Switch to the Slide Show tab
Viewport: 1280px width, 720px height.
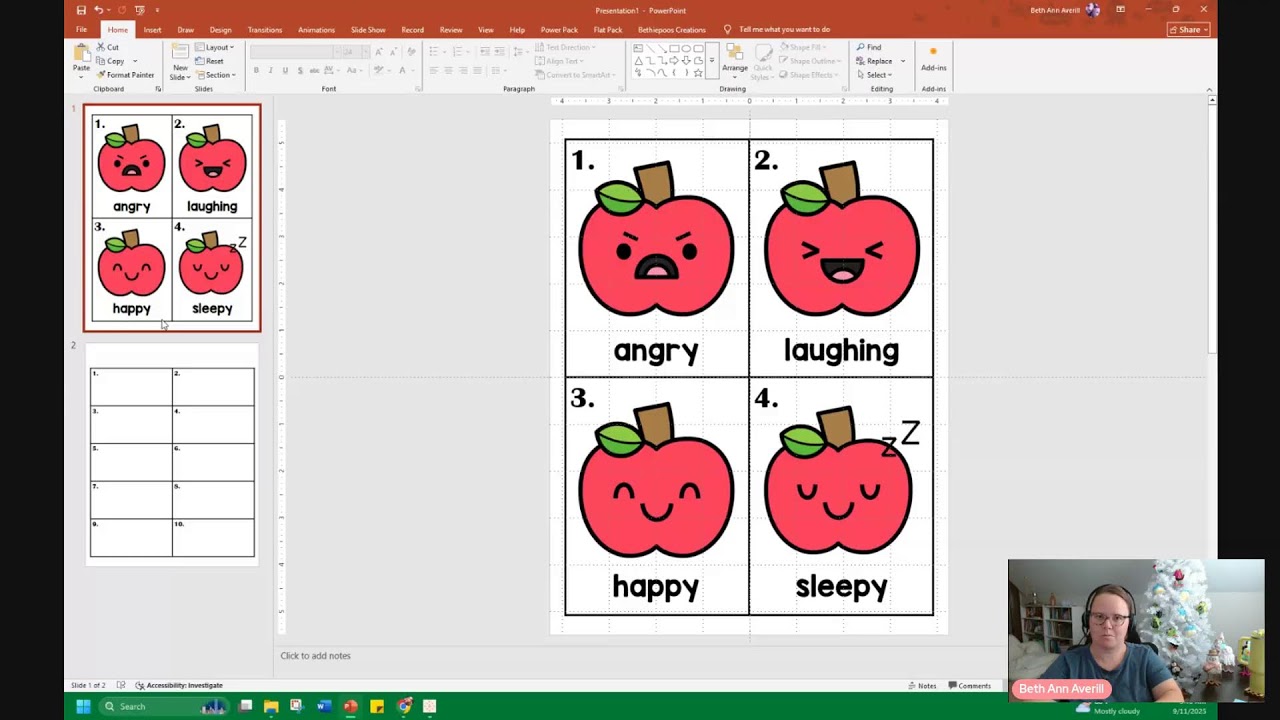click(x=368, y=30)
